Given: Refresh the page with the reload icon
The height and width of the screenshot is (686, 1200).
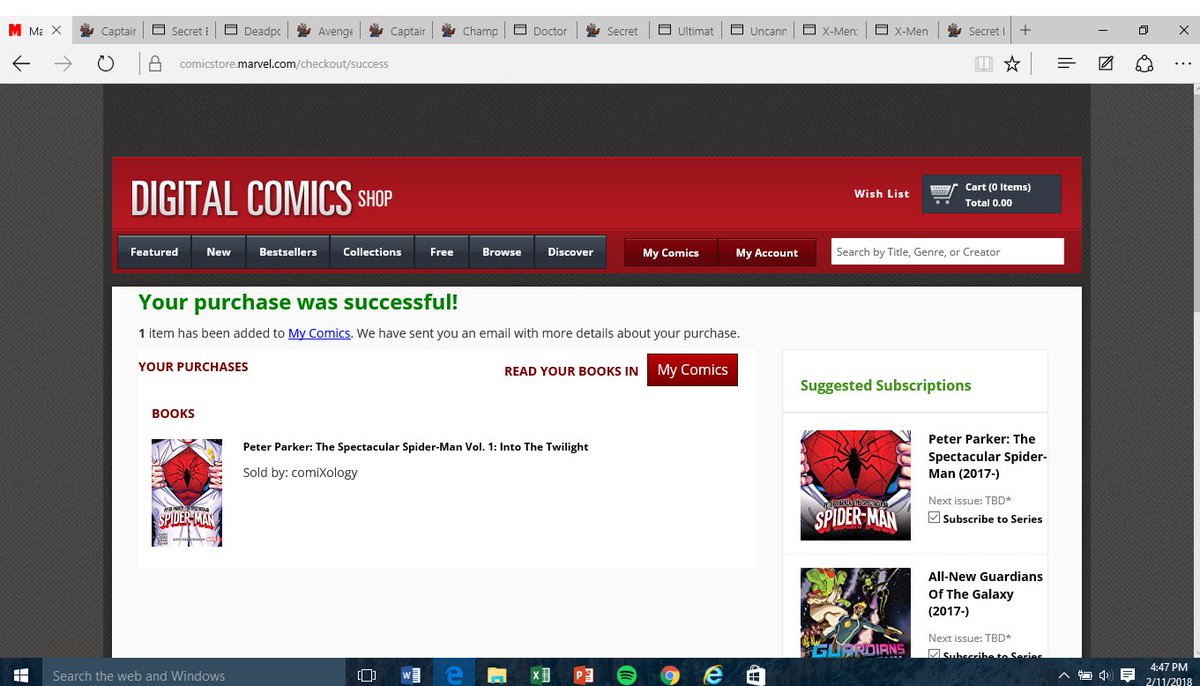Looking at the screenshot, I should pos(105,64).
